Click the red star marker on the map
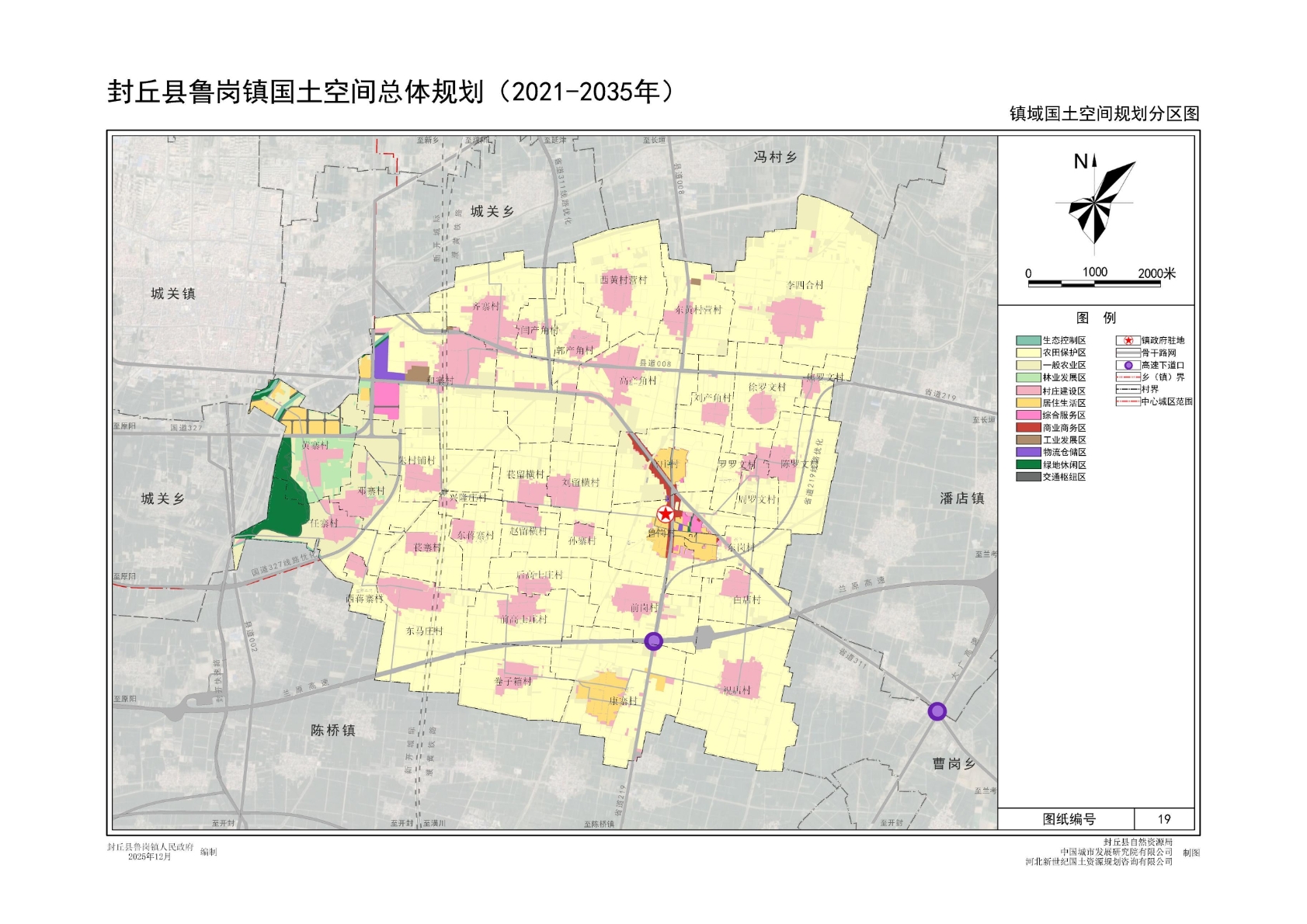 coord(666,514)
